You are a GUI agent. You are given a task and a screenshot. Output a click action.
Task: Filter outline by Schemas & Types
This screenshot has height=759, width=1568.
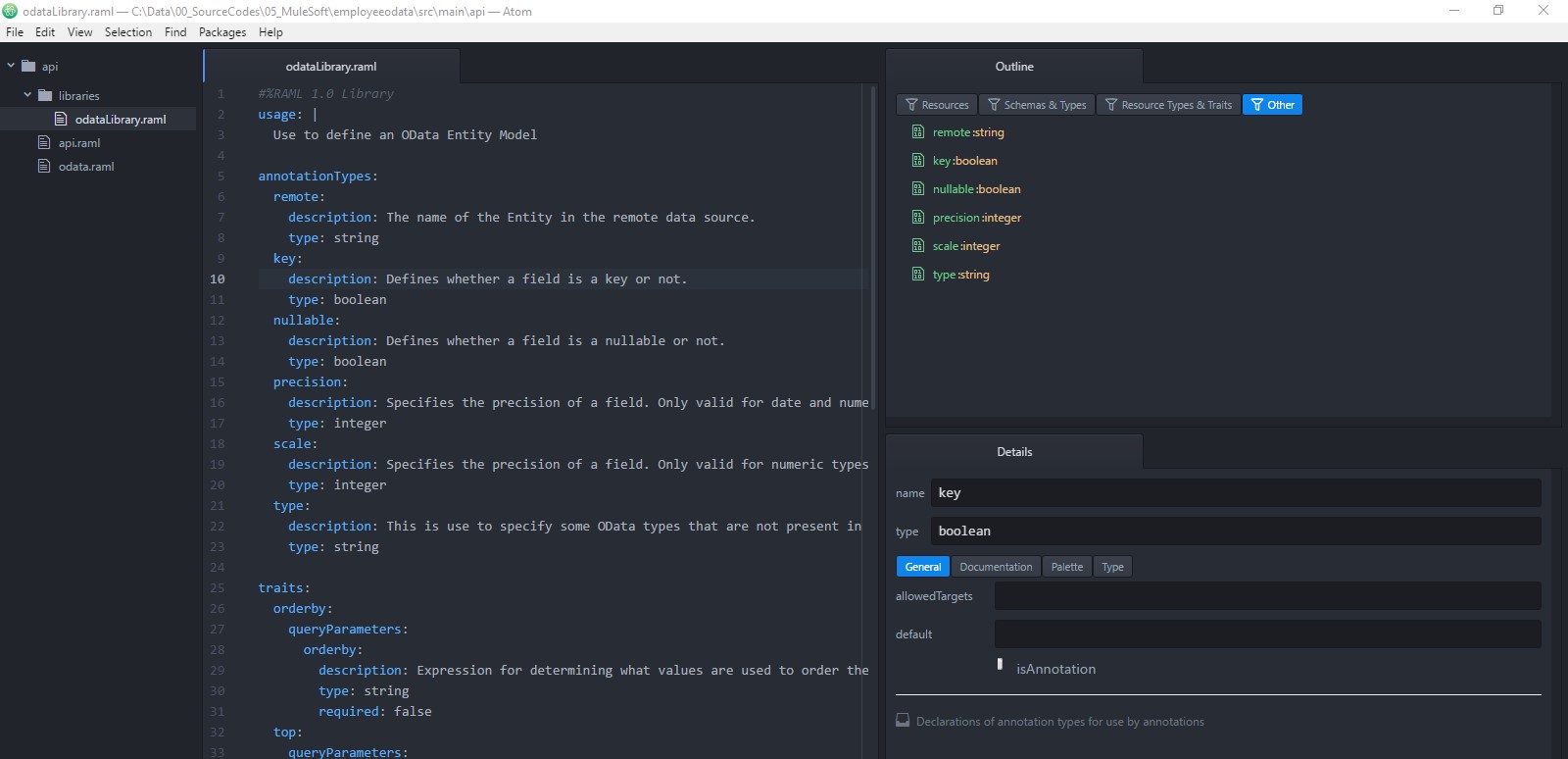point(1037,105)
